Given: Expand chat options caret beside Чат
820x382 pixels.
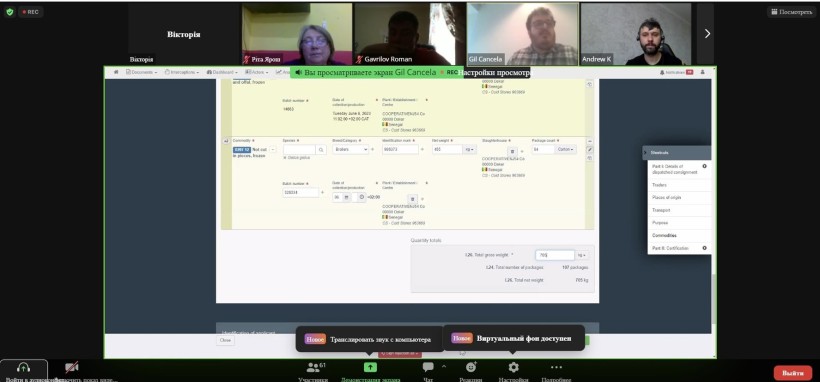Looking at the screenshot, I should [444, 366].
